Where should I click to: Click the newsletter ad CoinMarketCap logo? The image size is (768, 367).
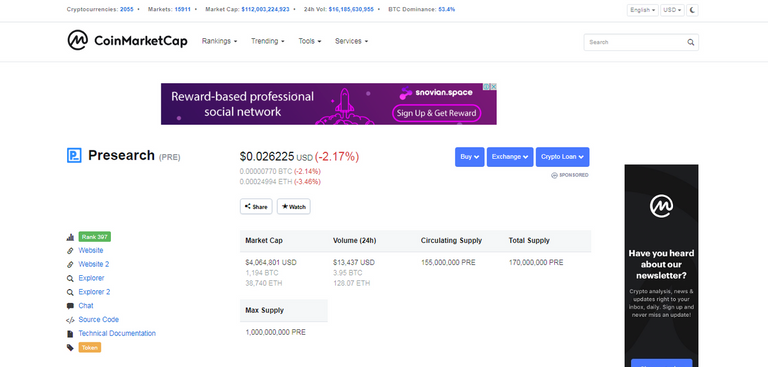click(x=661, y=206)
